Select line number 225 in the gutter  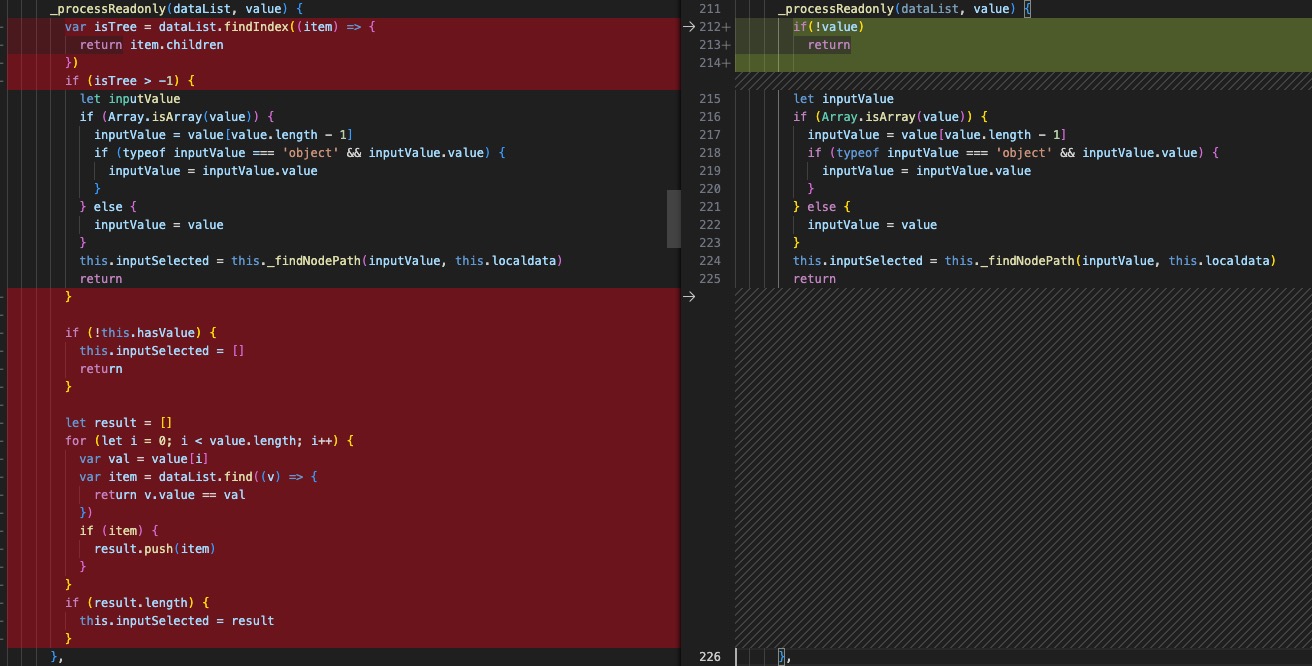[710, 279]
